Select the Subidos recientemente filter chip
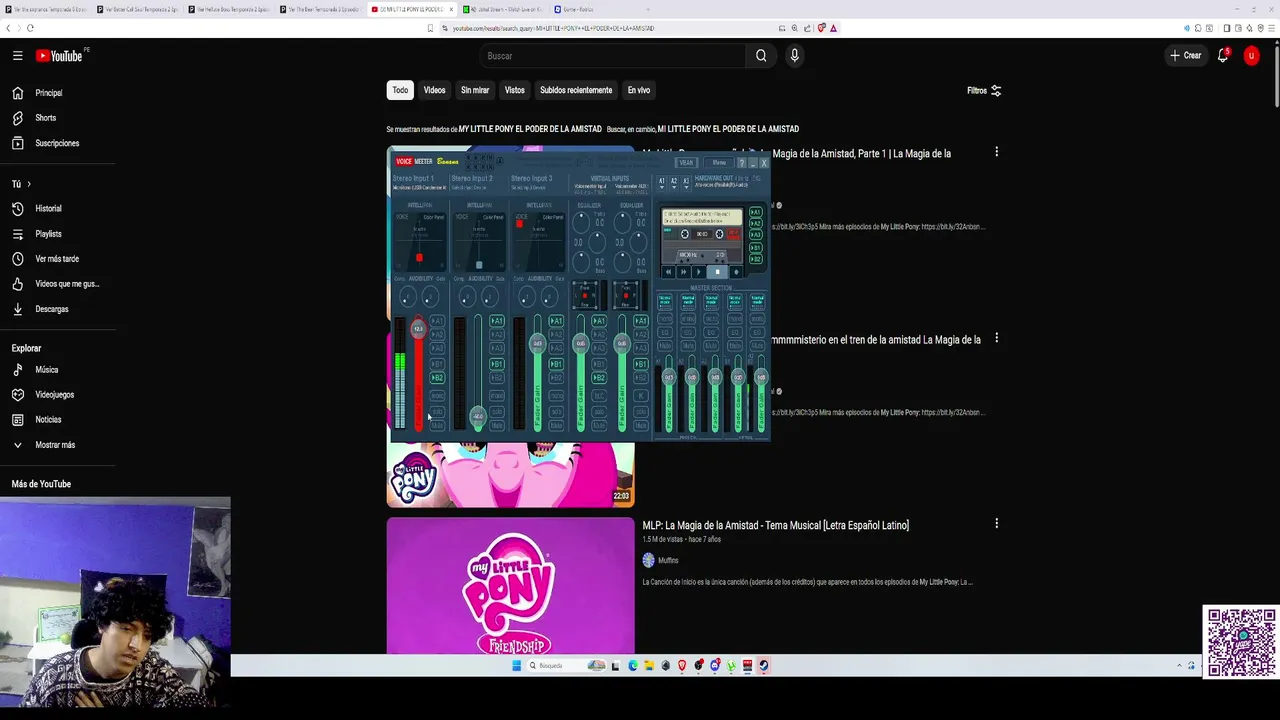Image resolution: width=1280 pixels, height=720 pixels. coord(576,90)
